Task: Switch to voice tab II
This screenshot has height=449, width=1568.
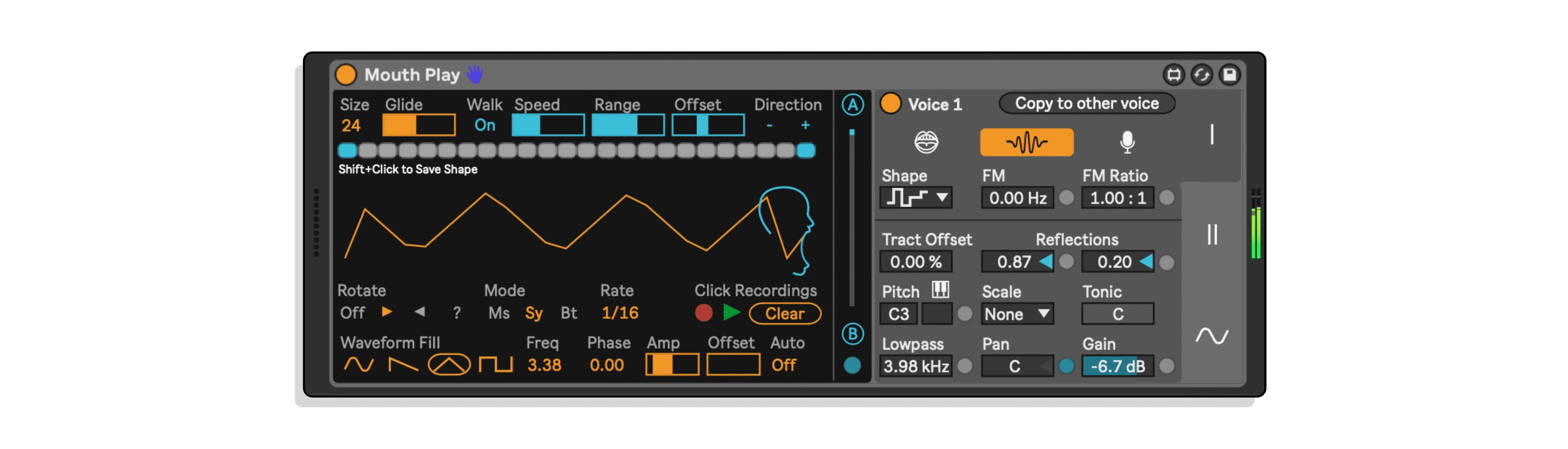Action: pyautogui.click(x=1211, y=235)
